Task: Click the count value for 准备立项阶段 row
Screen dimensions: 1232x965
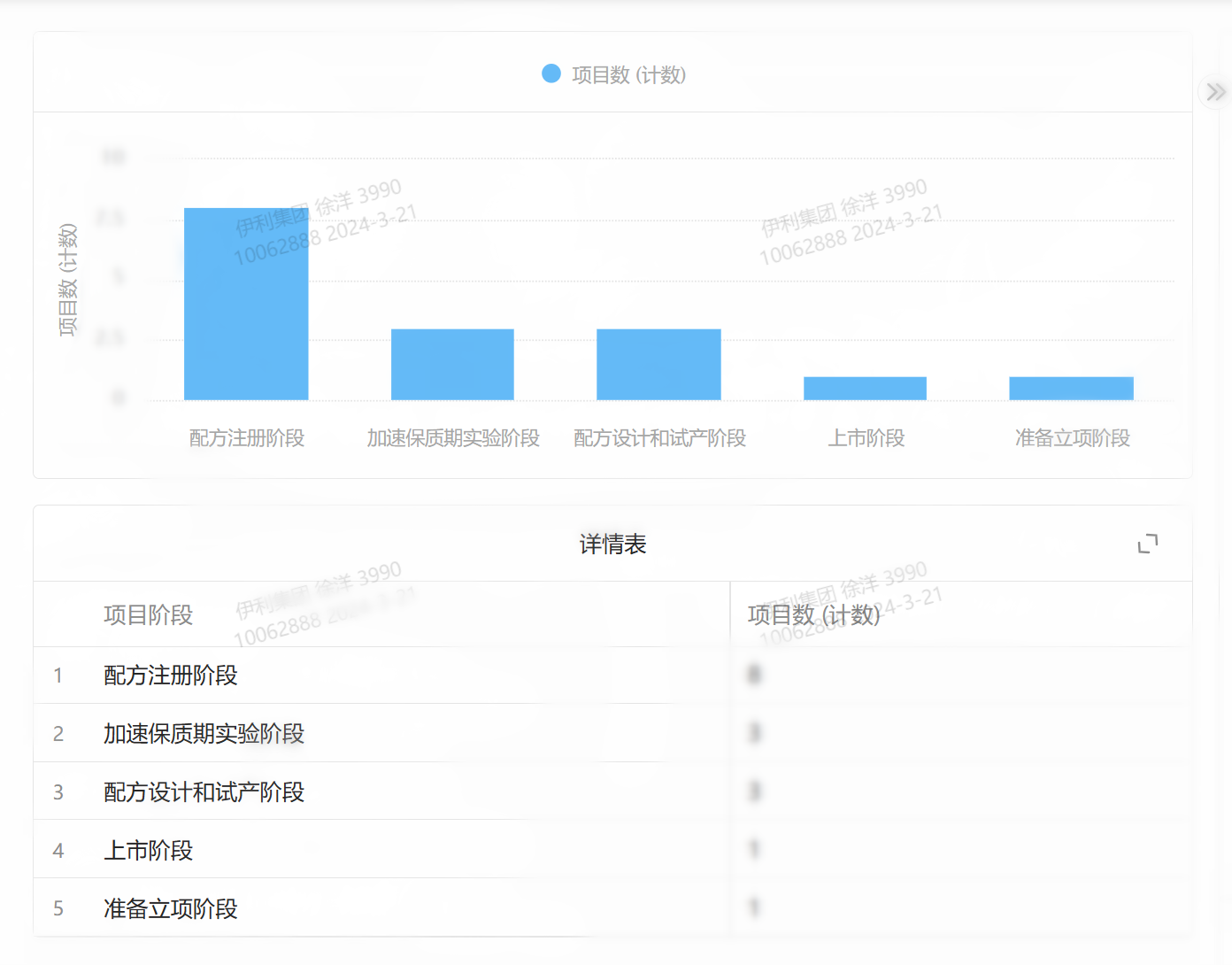Action: pos(754,908)
